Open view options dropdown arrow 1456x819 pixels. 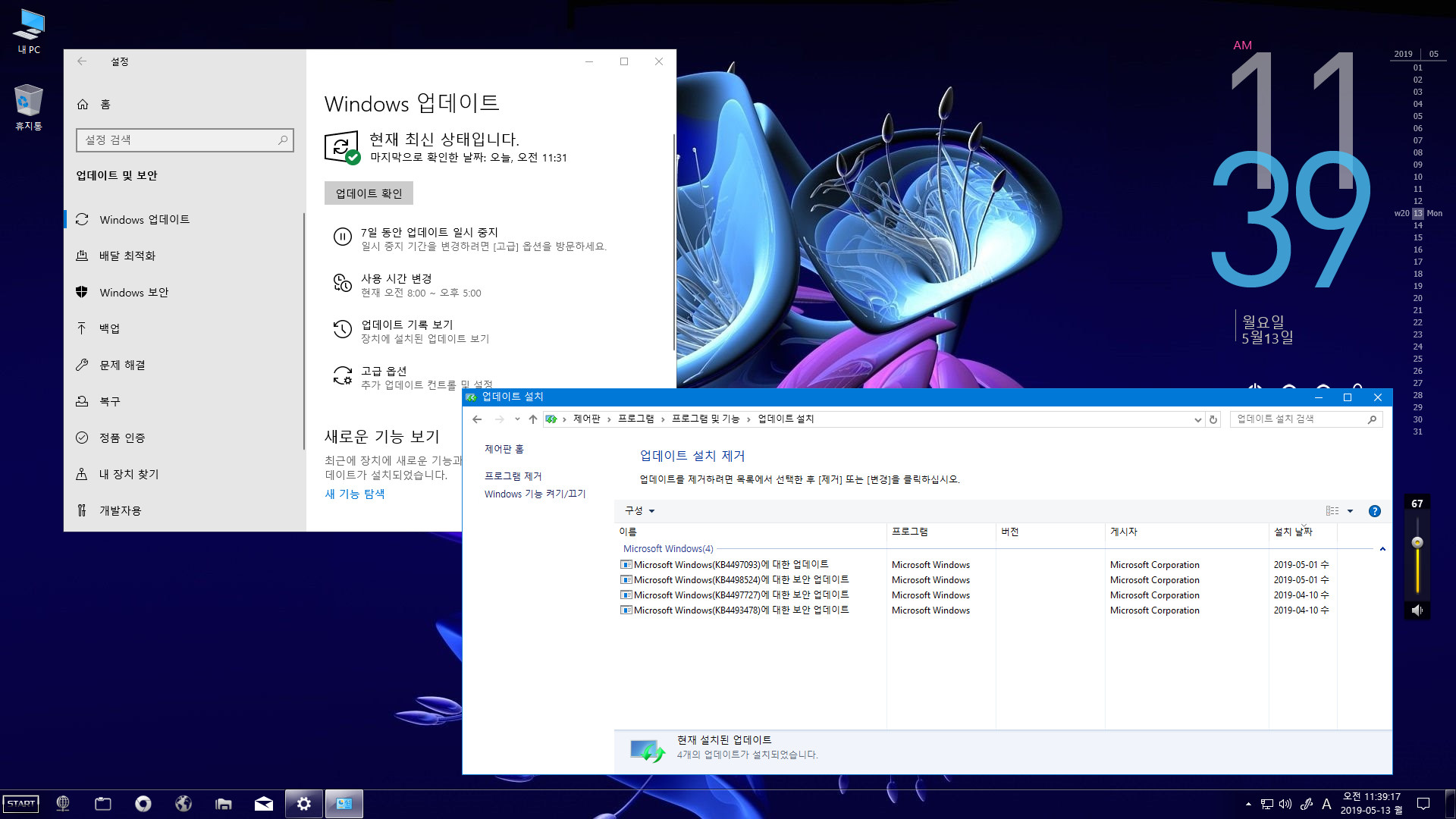point(1350,511)
